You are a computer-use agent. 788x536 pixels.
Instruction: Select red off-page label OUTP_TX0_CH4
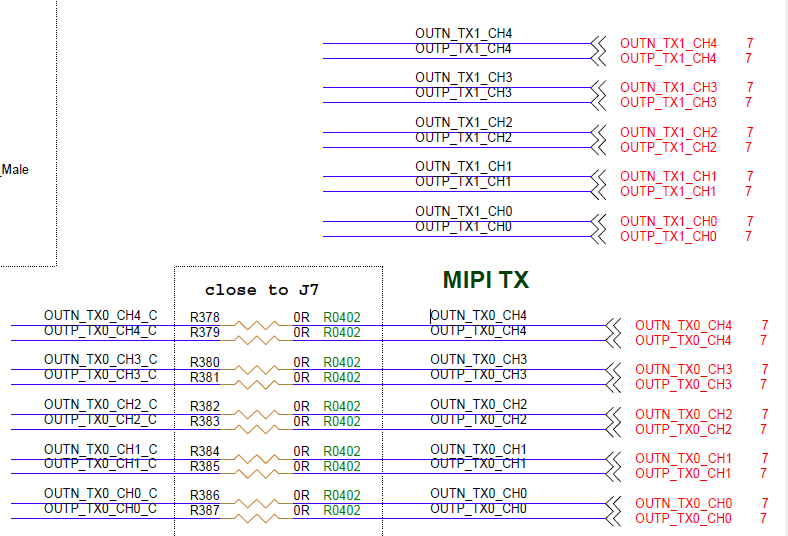683,341
